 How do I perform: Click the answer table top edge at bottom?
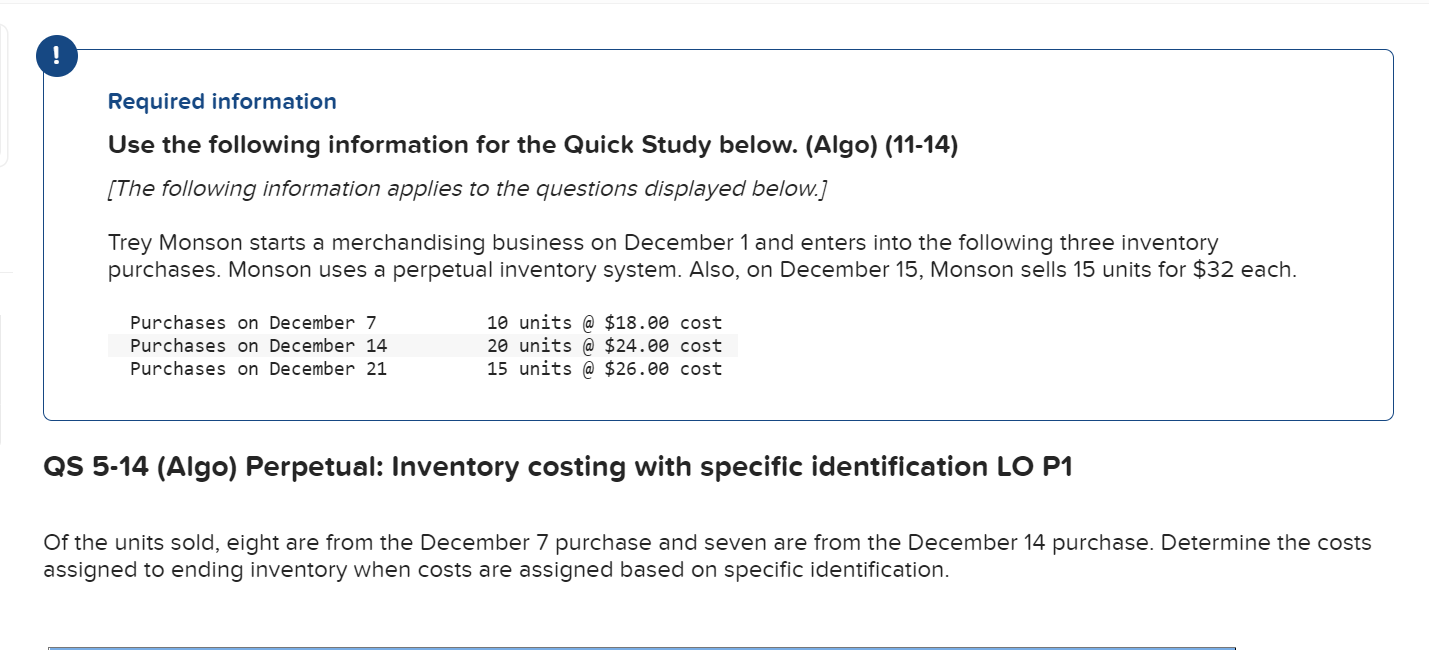click(x=642, y=647)
